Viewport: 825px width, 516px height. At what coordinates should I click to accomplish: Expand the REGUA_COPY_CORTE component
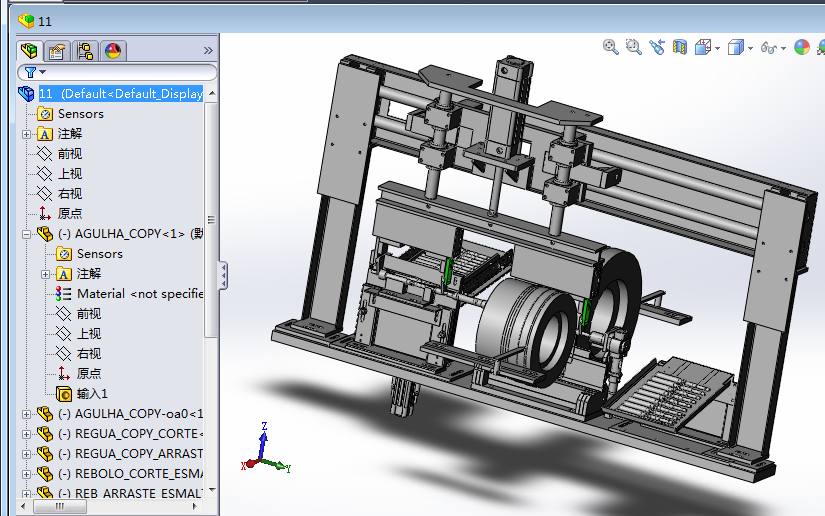(x=26, y=434)
